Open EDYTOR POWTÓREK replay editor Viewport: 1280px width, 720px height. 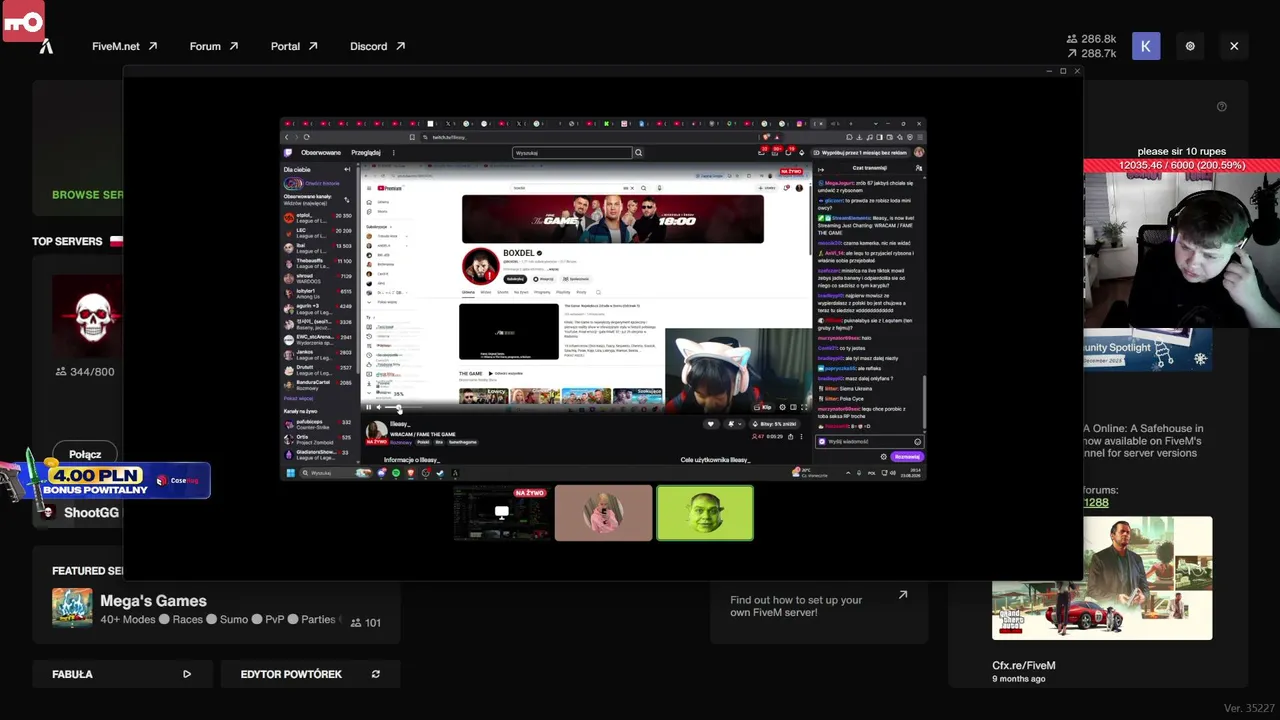tap(310, 674)
